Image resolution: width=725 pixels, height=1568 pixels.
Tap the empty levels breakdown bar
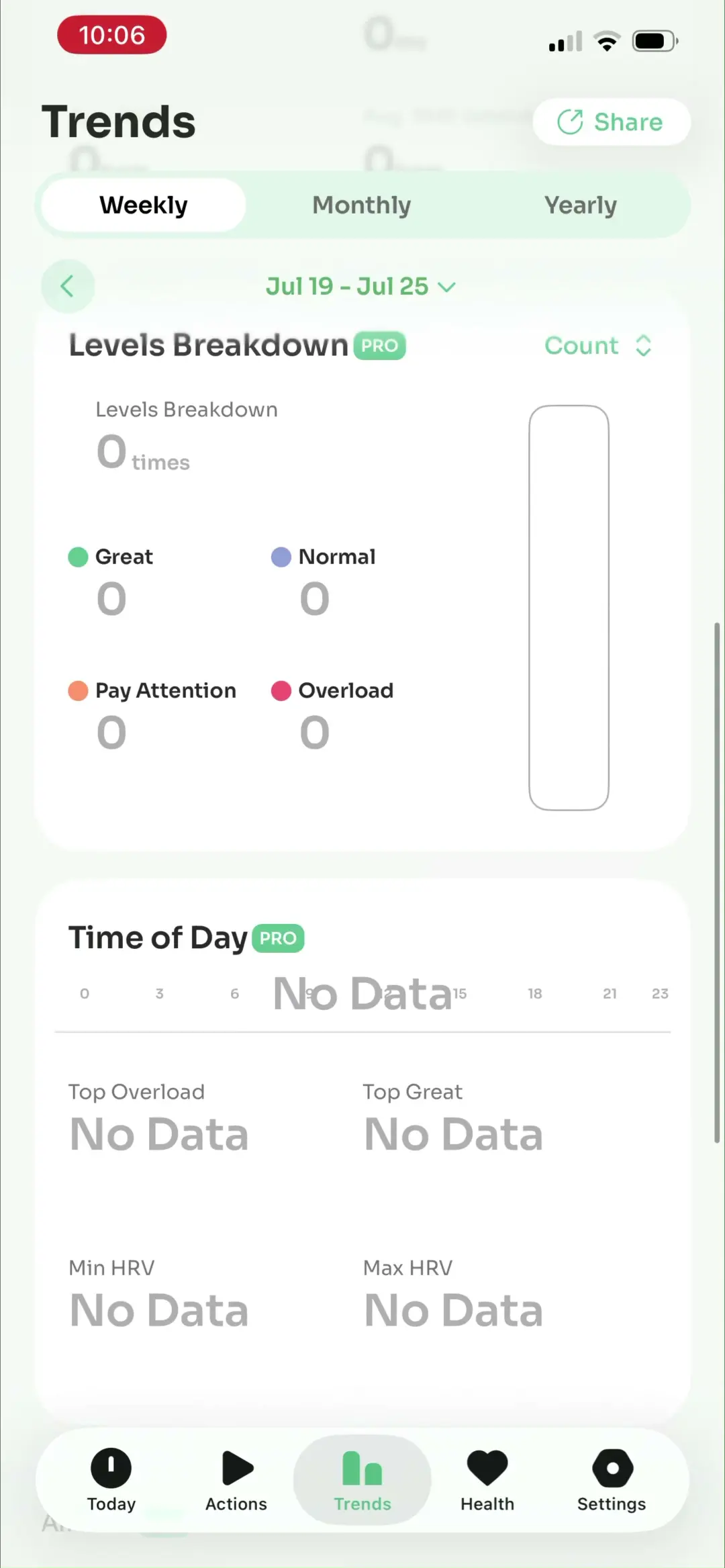click(569, 608)
